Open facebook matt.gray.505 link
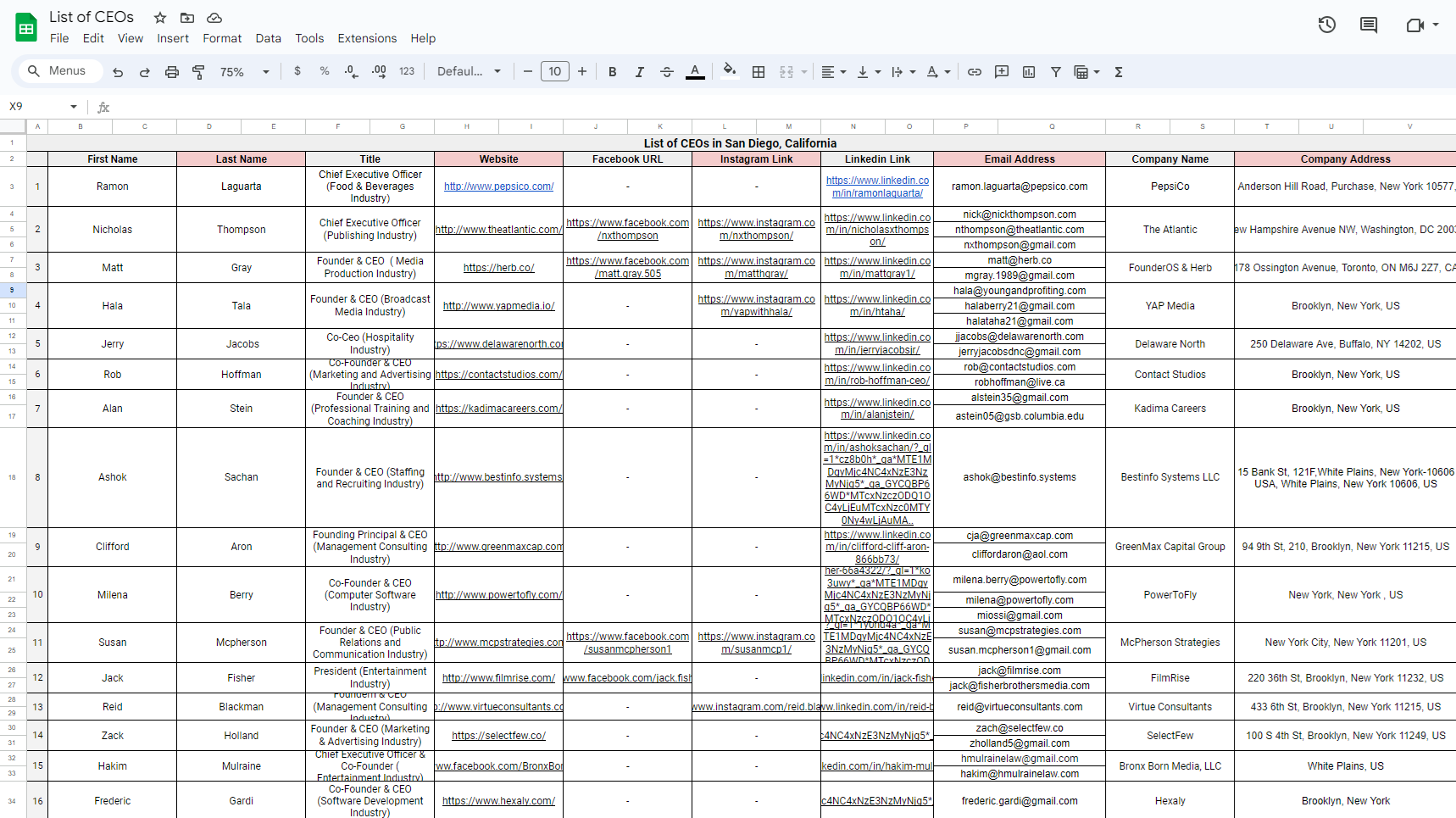1456x818 pixels. (628, 267)
